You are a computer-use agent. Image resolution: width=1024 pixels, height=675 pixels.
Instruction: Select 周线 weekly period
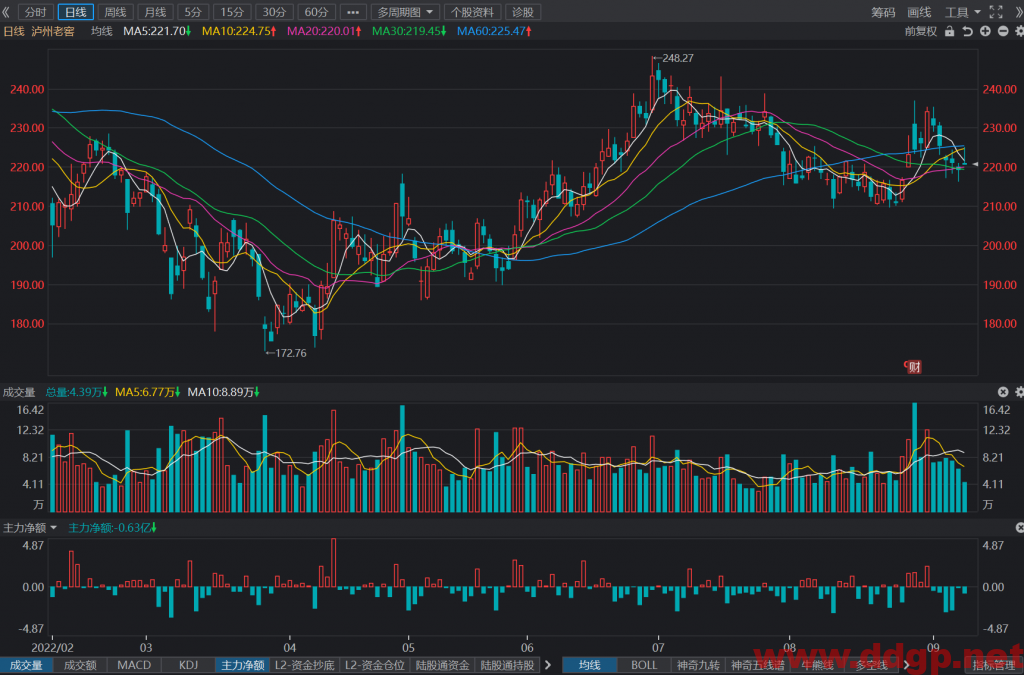116,12
